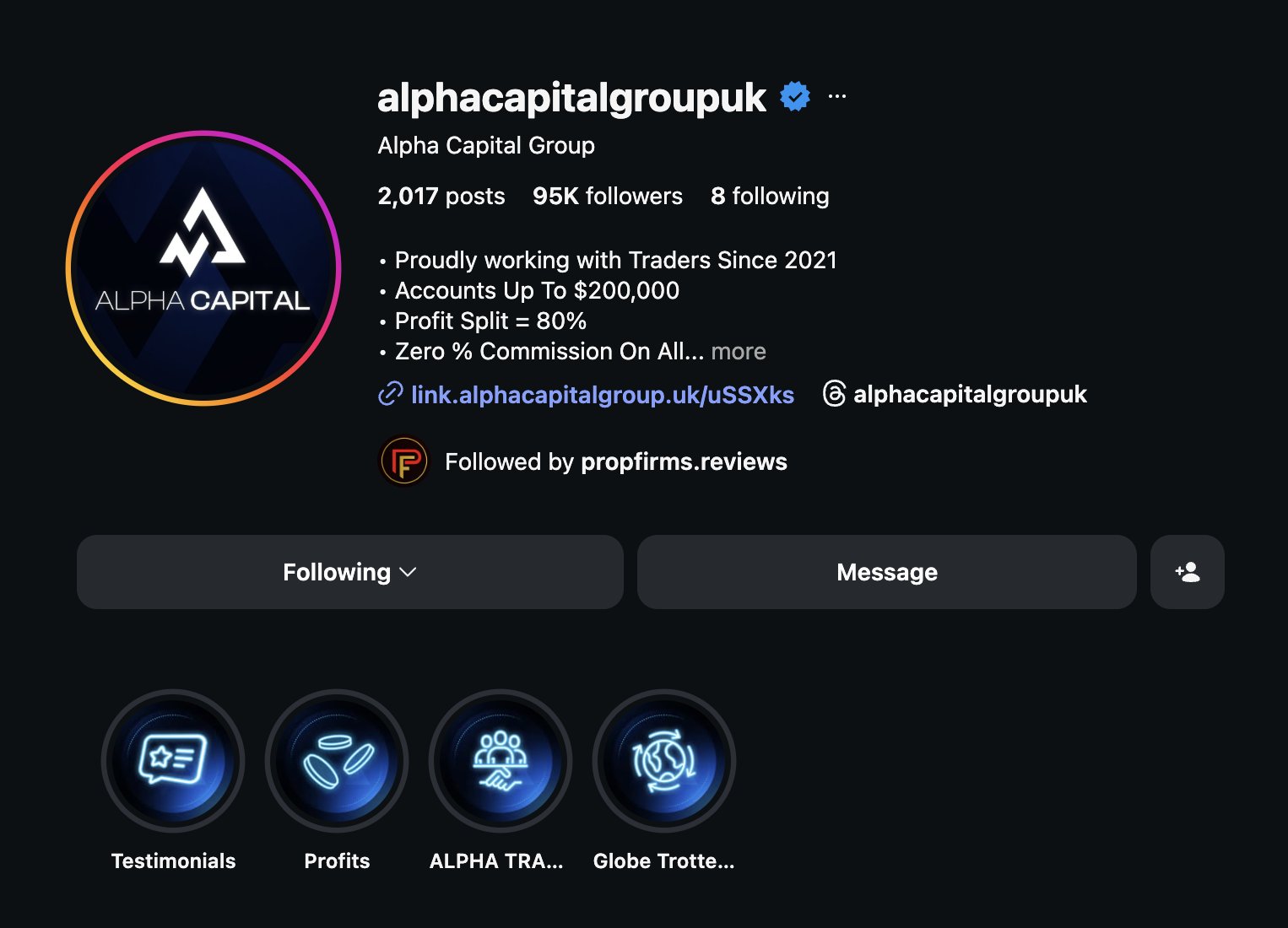This screenshot has height=928, width=1288.
Task: Open the ALPHA TRA... highlight
Action: [x=501, y=761]
